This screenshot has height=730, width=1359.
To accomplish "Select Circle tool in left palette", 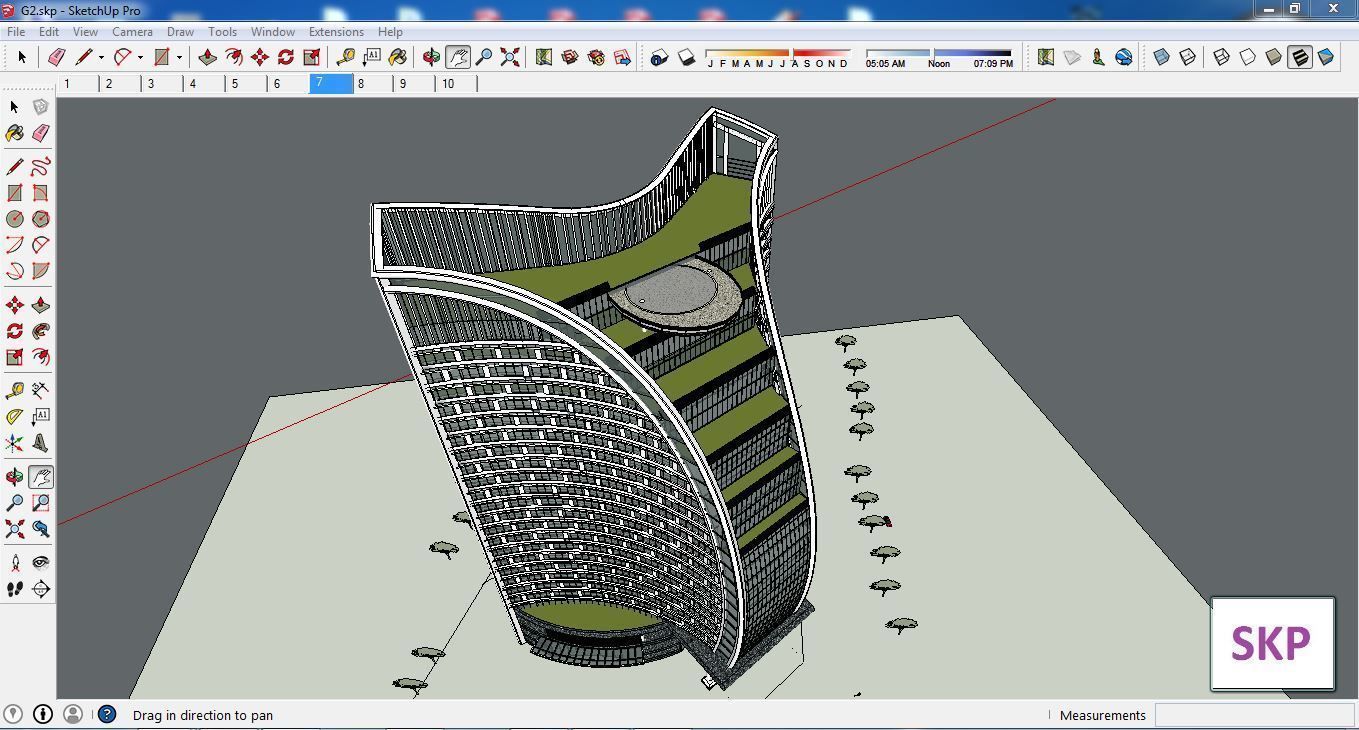I will (x=15, y=218).
